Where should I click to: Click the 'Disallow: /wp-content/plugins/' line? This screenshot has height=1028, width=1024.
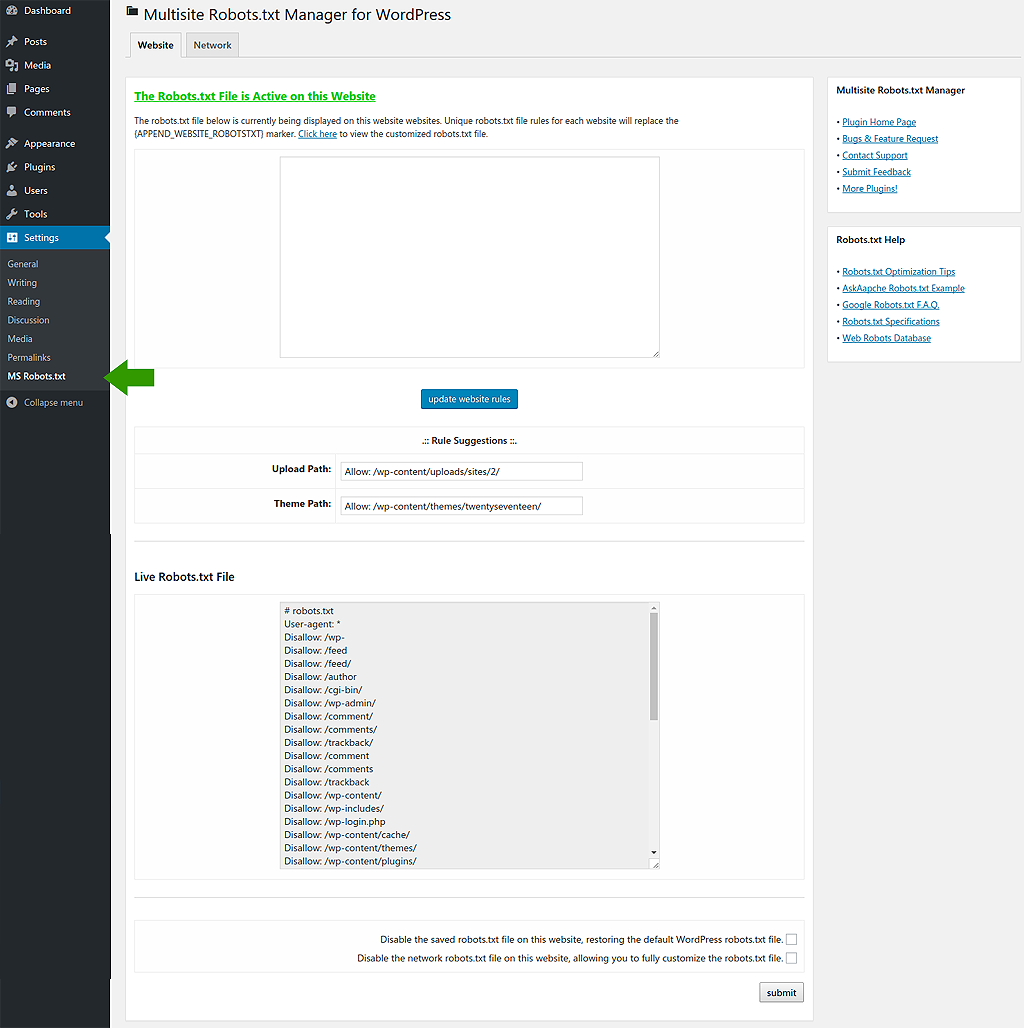[x=350, y=861]
